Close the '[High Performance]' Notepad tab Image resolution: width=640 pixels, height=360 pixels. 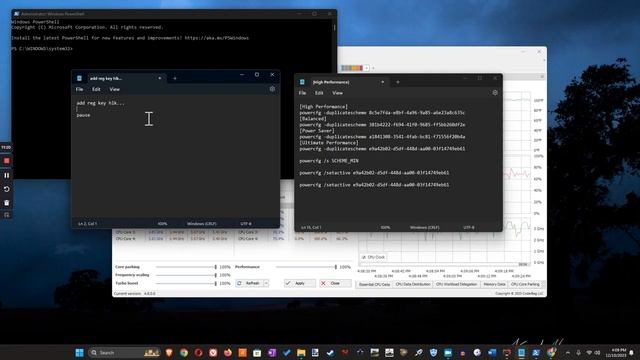tap(382, 82)
